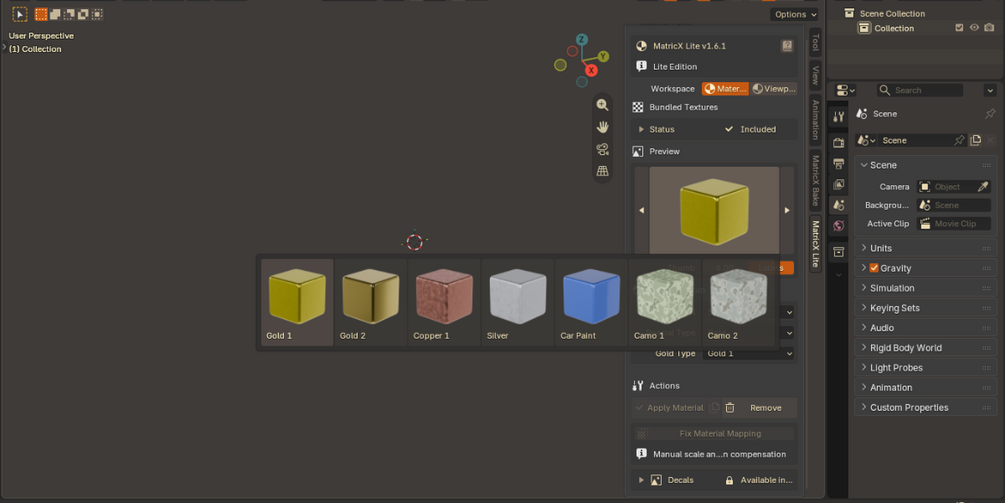Click the green Y axis gizmo
Image resolution: width=1005 pixels, height=503 pixels.
coord(603,56)
